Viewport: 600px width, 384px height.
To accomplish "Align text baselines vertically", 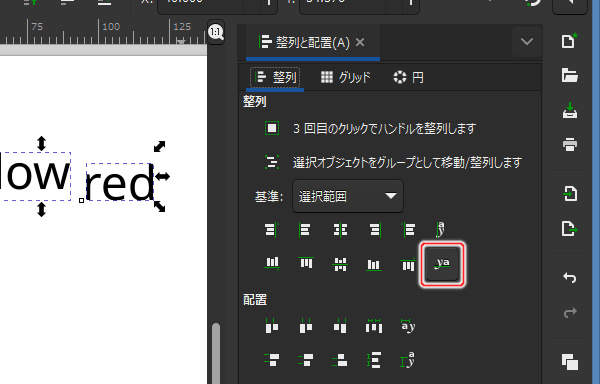I will (443, 264).
